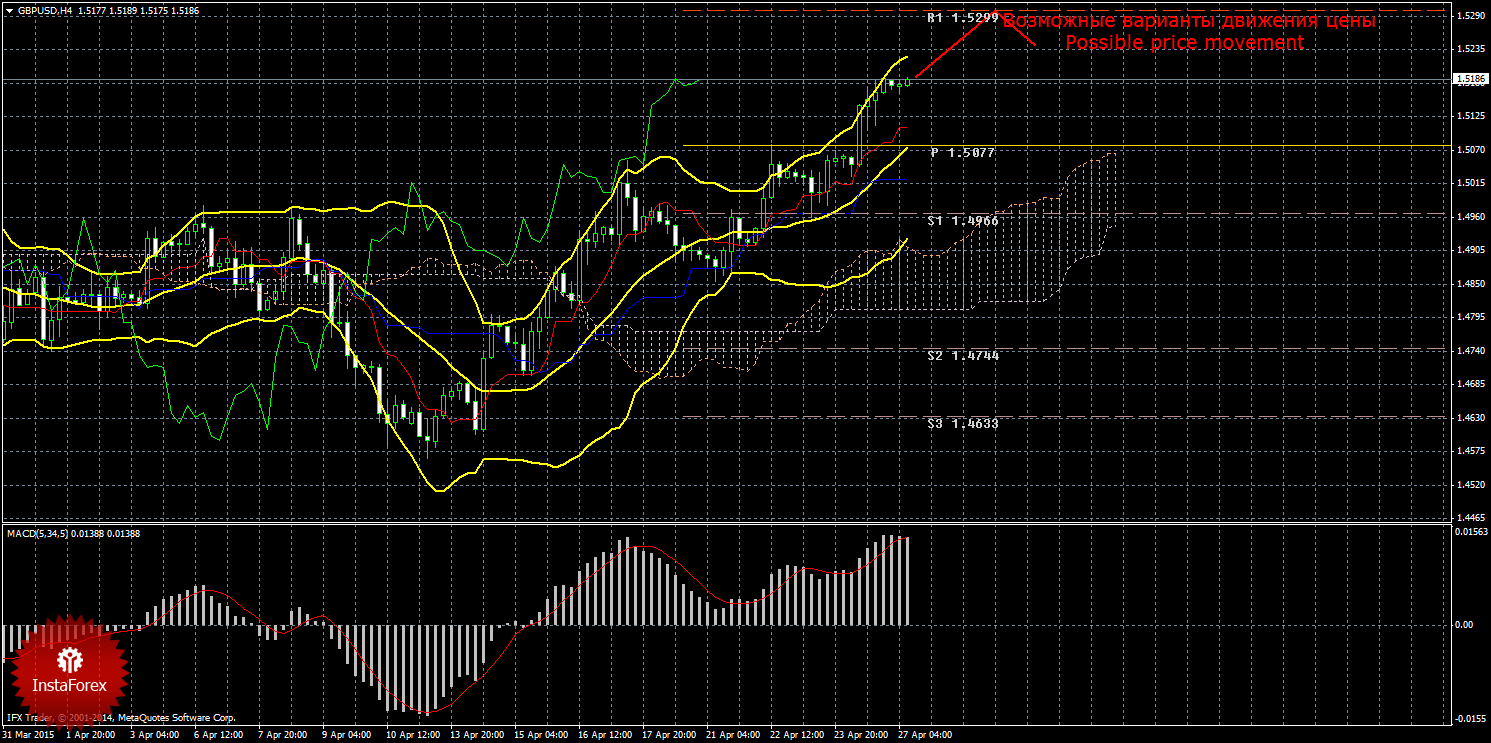Select the S1 1.4966 support label
1491x743 pixels.
click(x=963, y=220)
